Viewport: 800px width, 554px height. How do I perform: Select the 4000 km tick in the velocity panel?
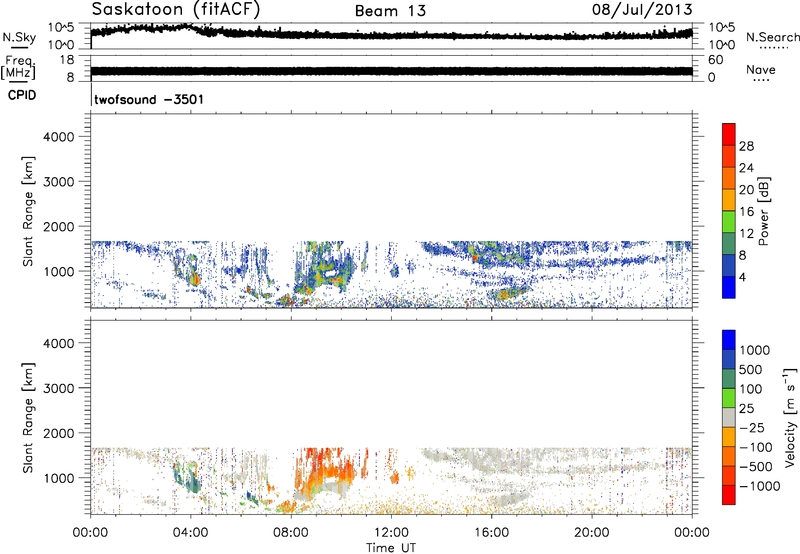59,343
